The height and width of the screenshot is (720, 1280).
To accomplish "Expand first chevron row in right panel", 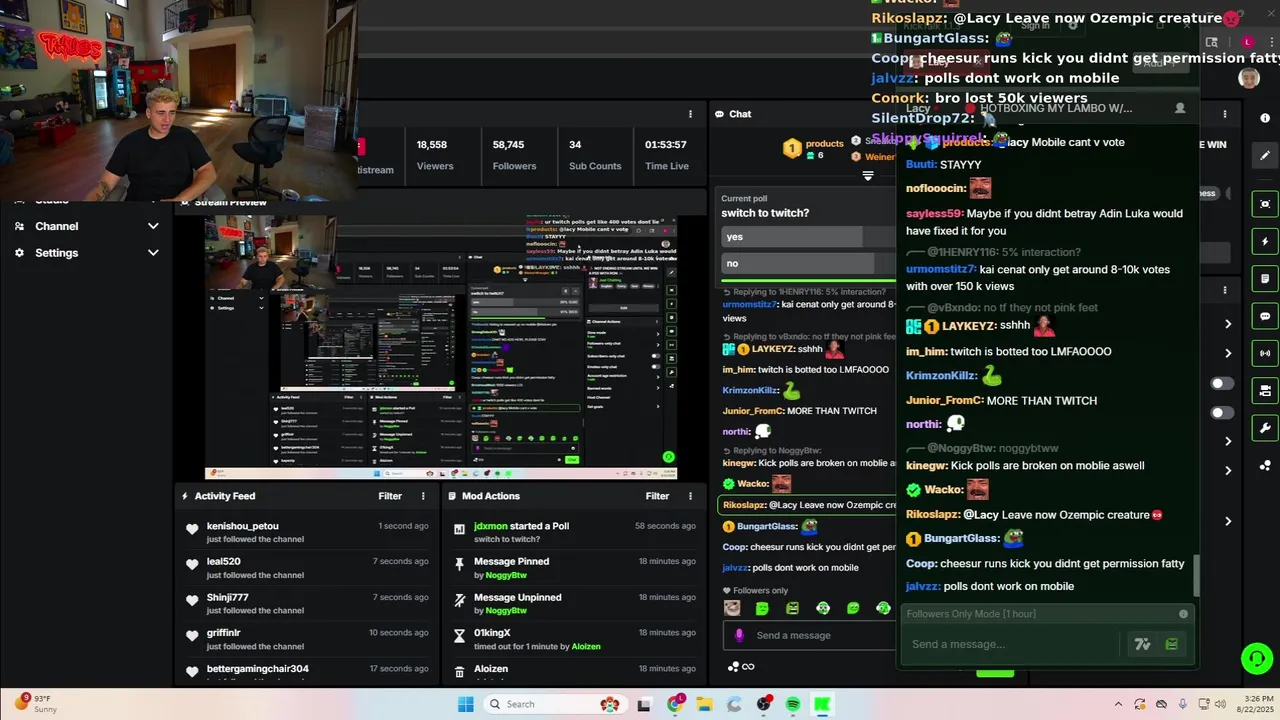I will (x=1228, y=324).
